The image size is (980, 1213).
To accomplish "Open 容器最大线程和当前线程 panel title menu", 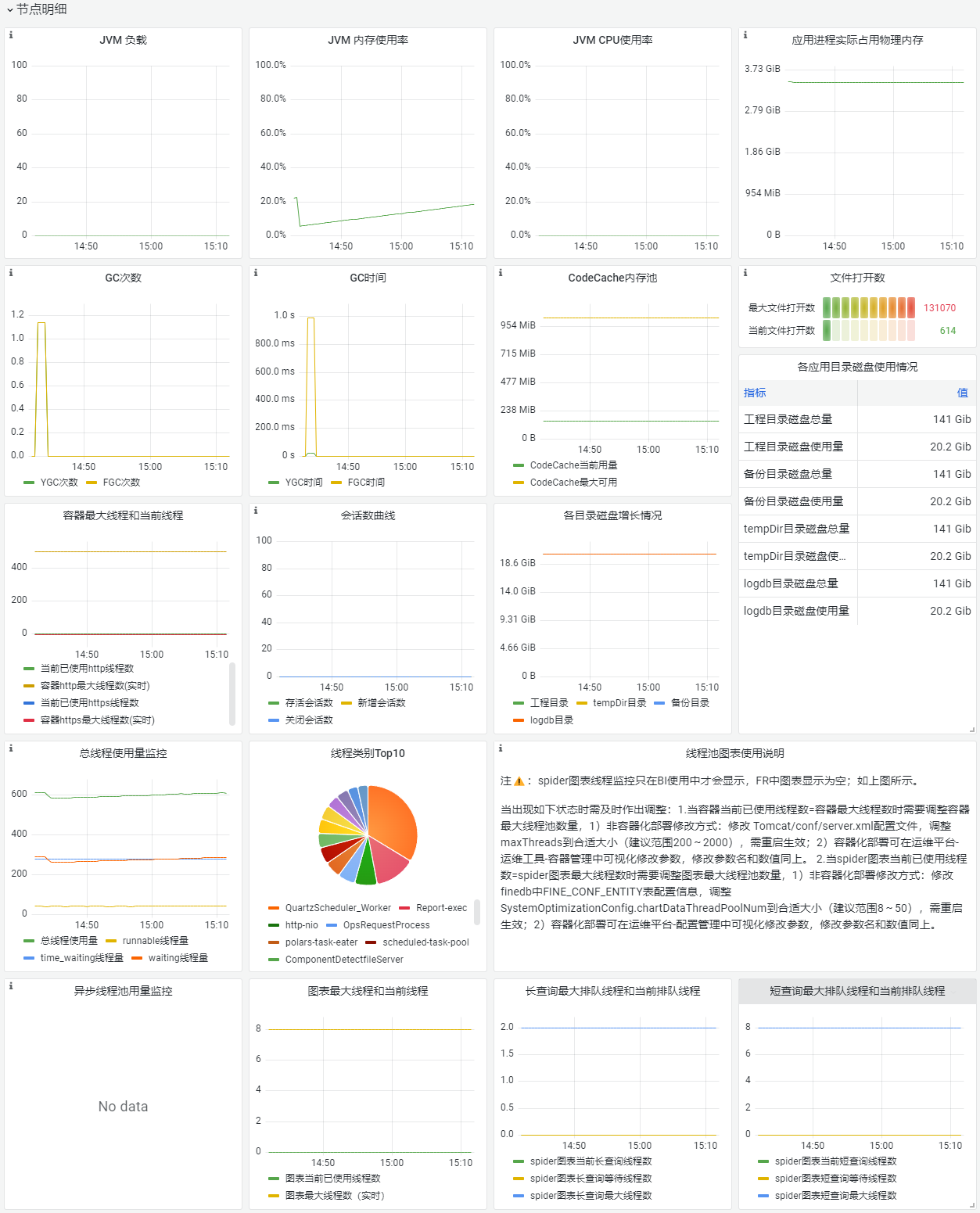I will [123, 515].
